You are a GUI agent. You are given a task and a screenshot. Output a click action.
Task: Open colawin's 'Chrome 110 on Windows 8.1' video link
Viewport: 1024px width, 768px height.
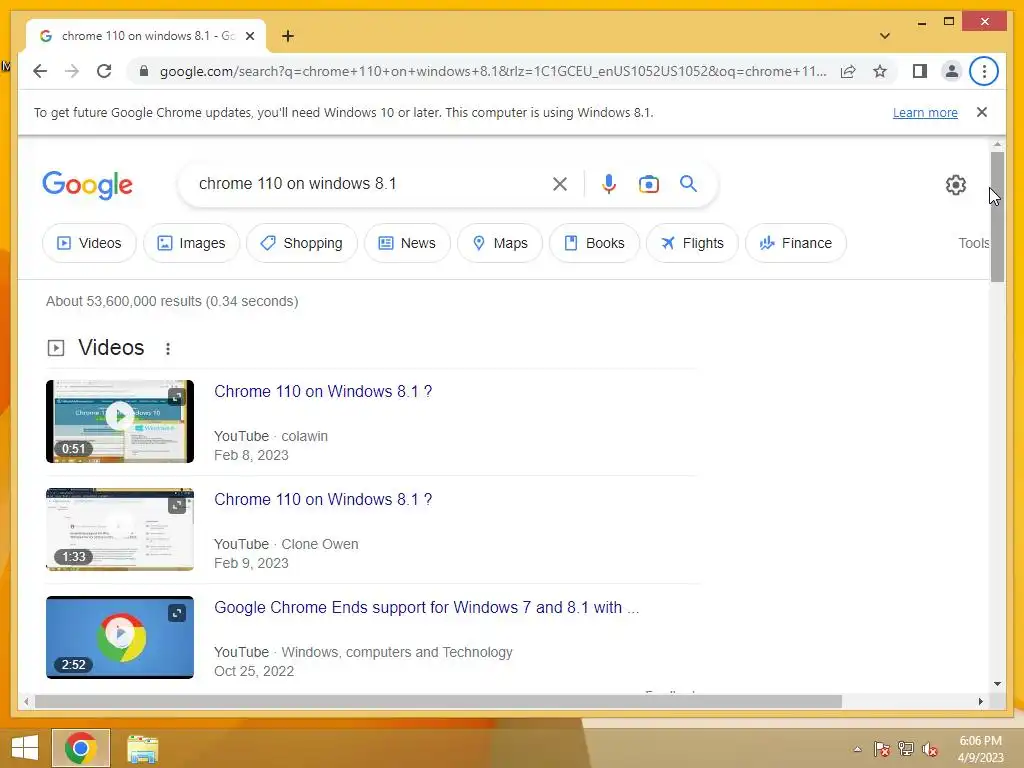pos(323,391)
